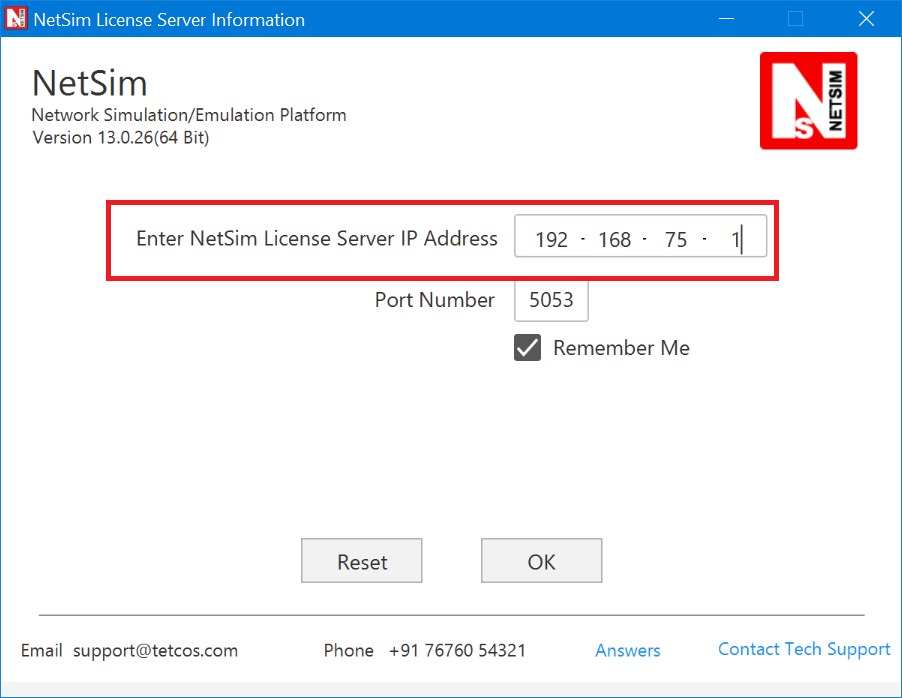This screenshot has width=902, height=698.
Task: Click the Network Simulation/Emulation Platform subtitle
Action: tap(189, 115)
